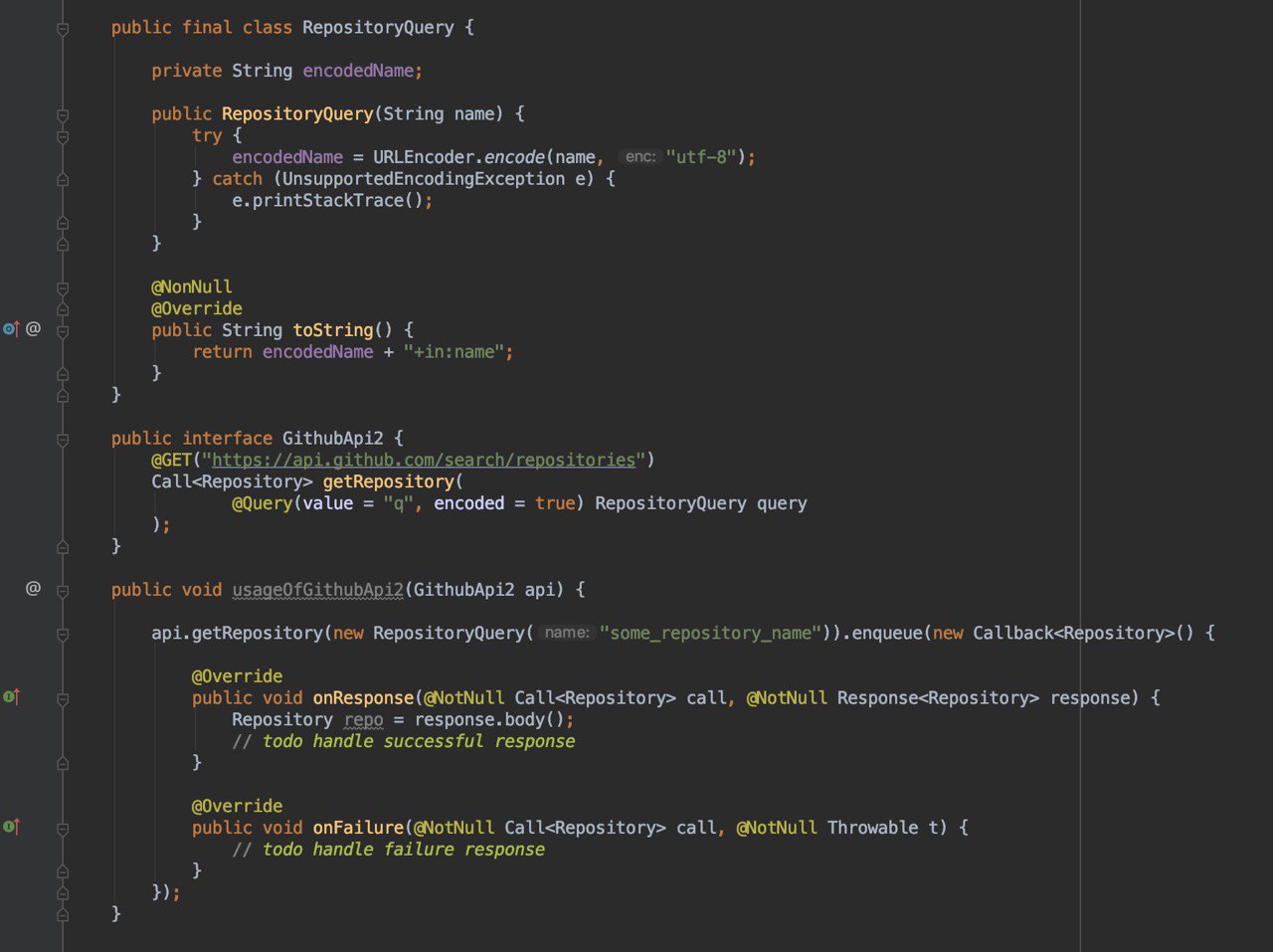Click UnsupportedEncodingException in the catch clause

(424, 179)
